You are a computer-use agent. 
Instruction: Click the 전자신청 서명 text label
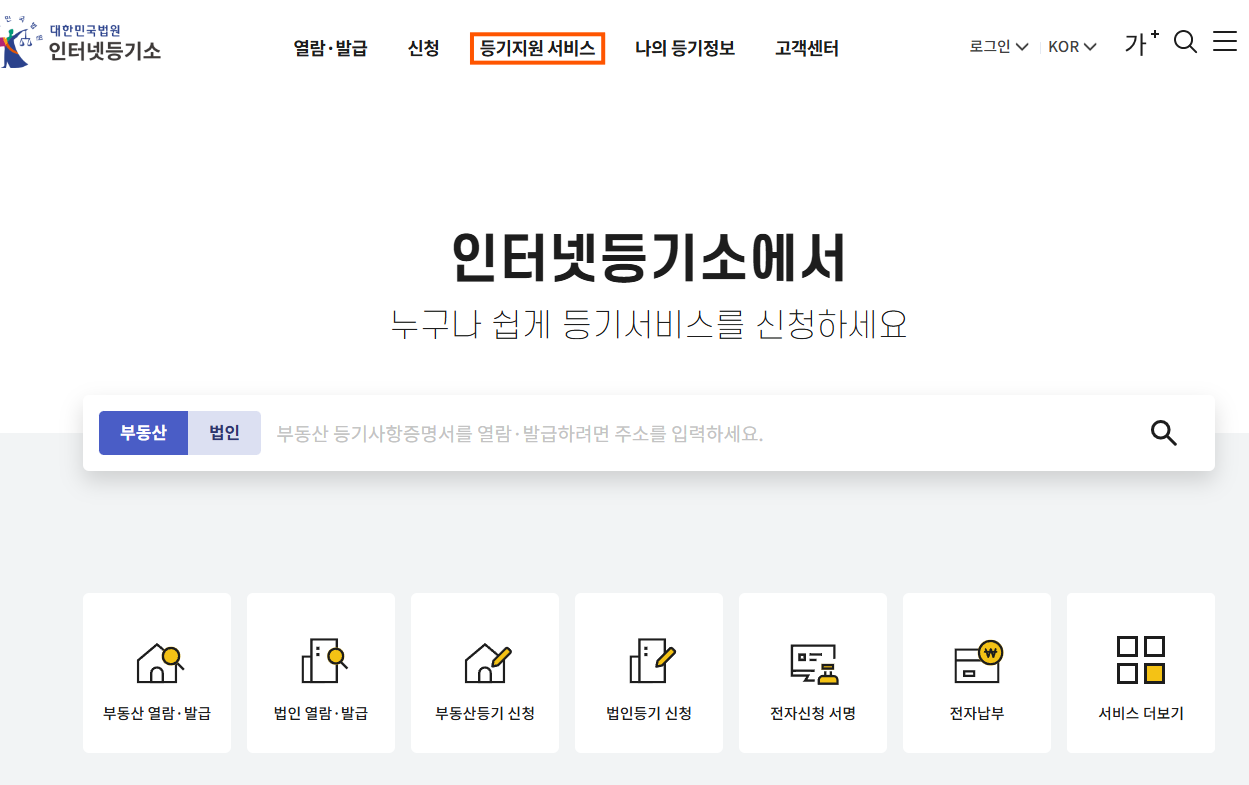tap(813, 714)
